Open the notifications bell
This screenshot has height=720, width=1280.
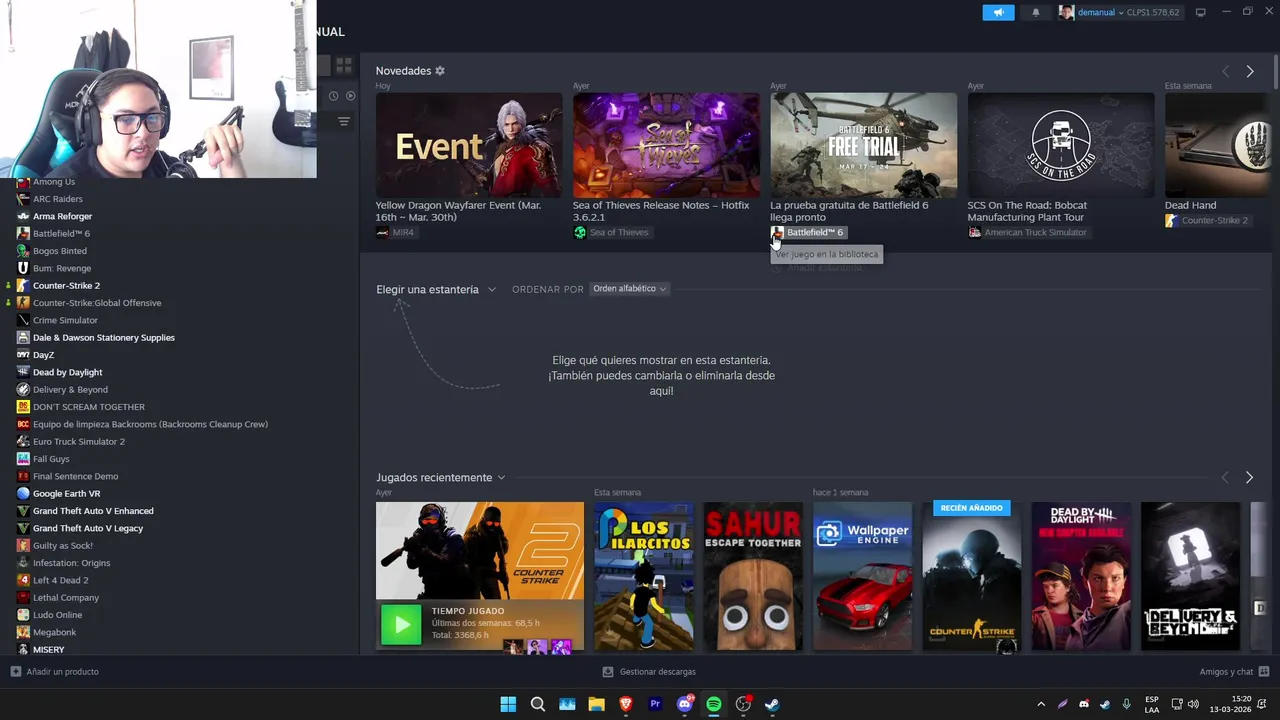1035,12
